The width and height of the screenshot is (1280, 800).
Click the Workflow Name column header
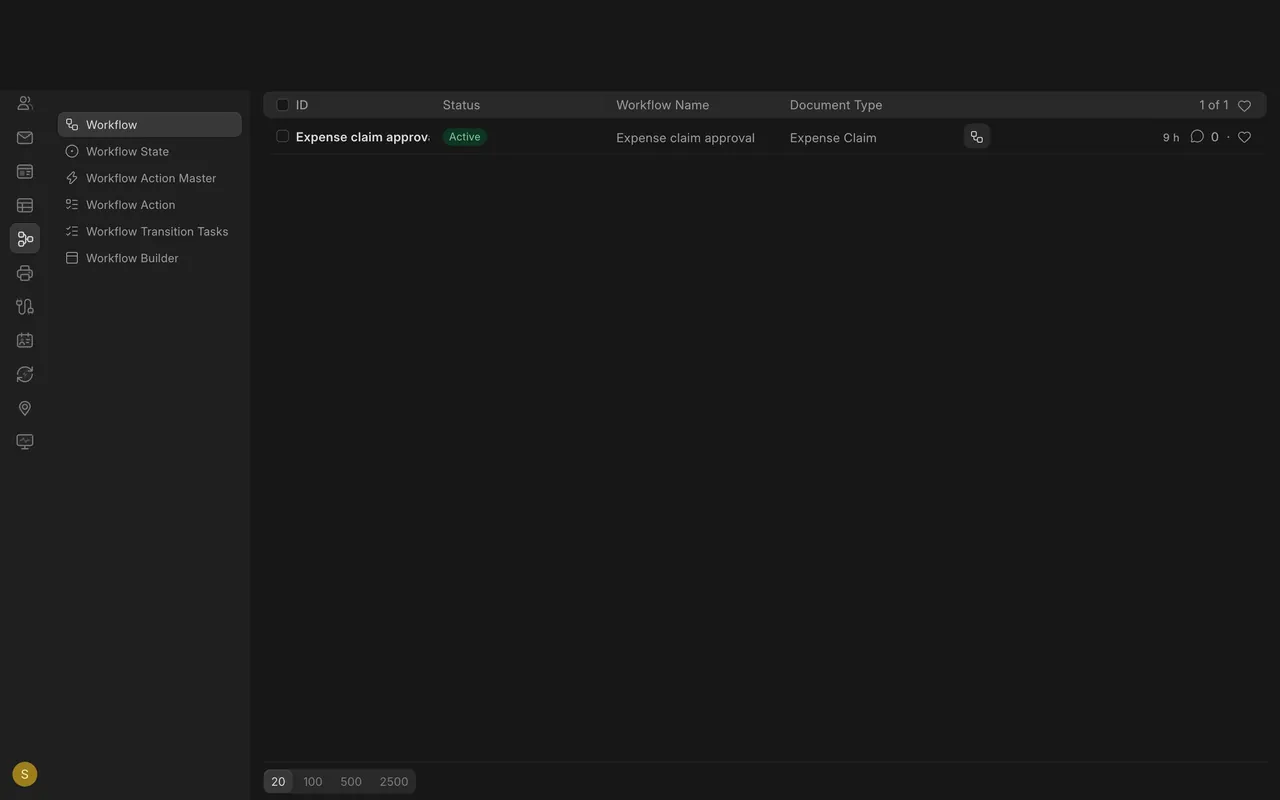[662, 105]
